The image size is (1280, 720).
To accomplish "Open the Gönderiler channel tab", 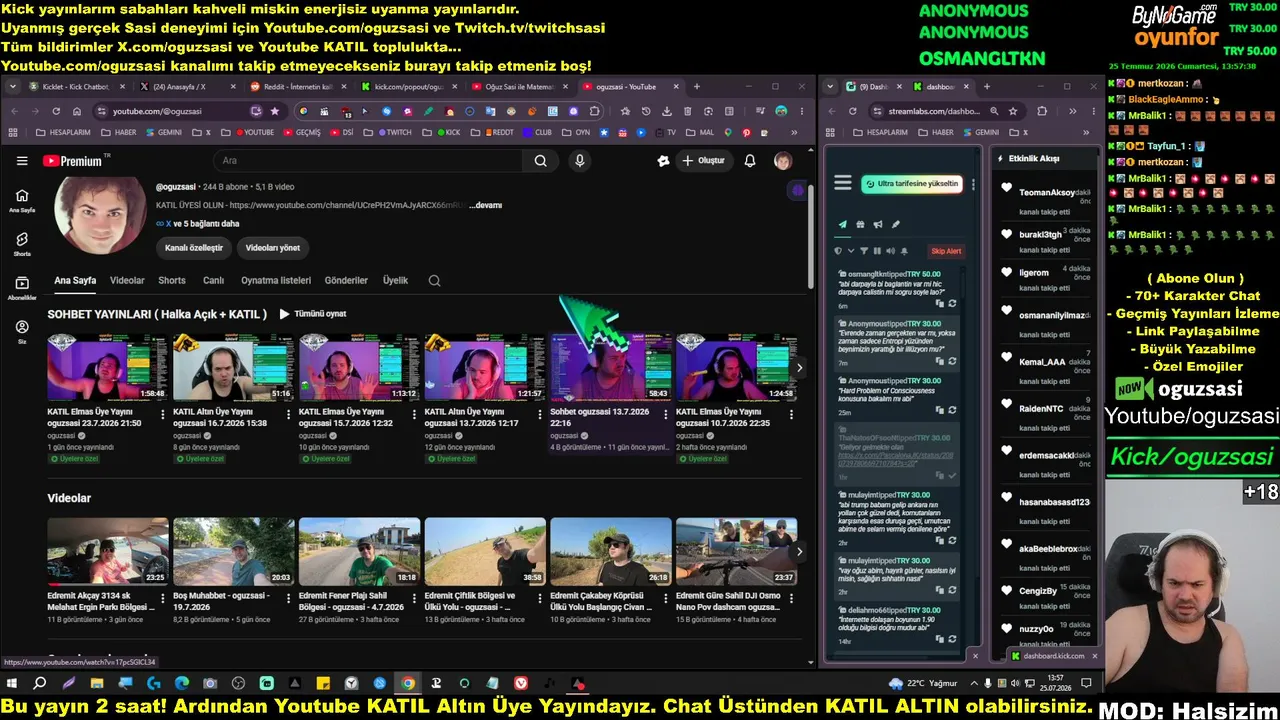I will [346, 281].
